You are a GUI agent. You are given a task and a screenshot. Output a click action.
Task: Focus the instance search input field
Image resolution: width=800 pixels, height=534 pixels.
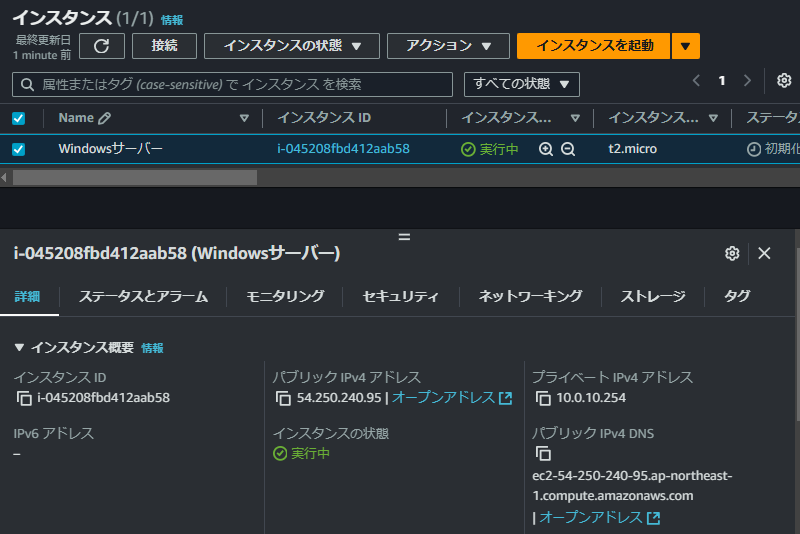tap(232, 85)
